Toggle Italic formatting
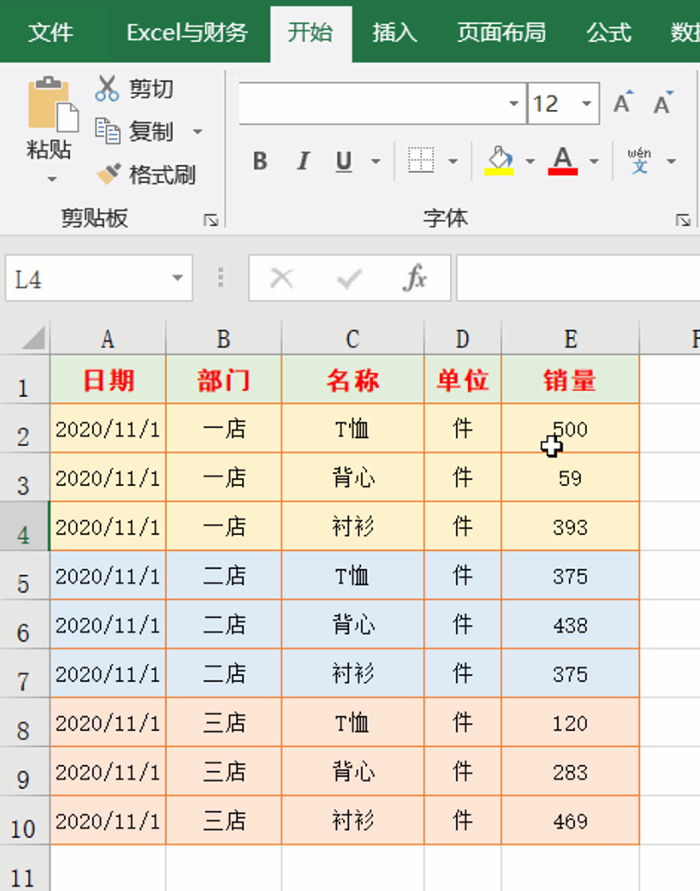 click(x=303, y=161)
